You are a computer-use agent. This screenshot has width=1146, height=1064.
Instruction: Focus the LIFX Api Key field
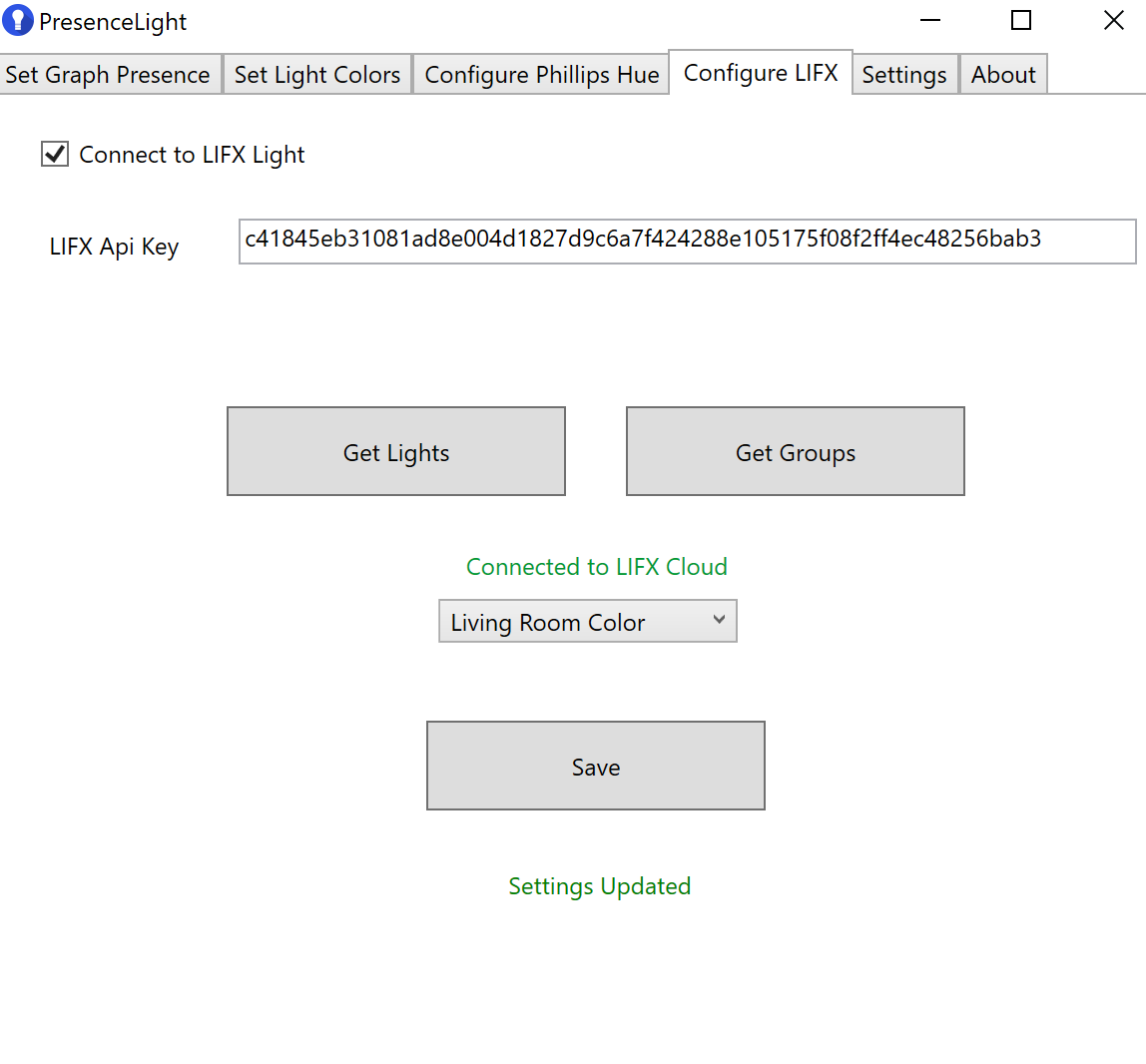tap(687, 242)
